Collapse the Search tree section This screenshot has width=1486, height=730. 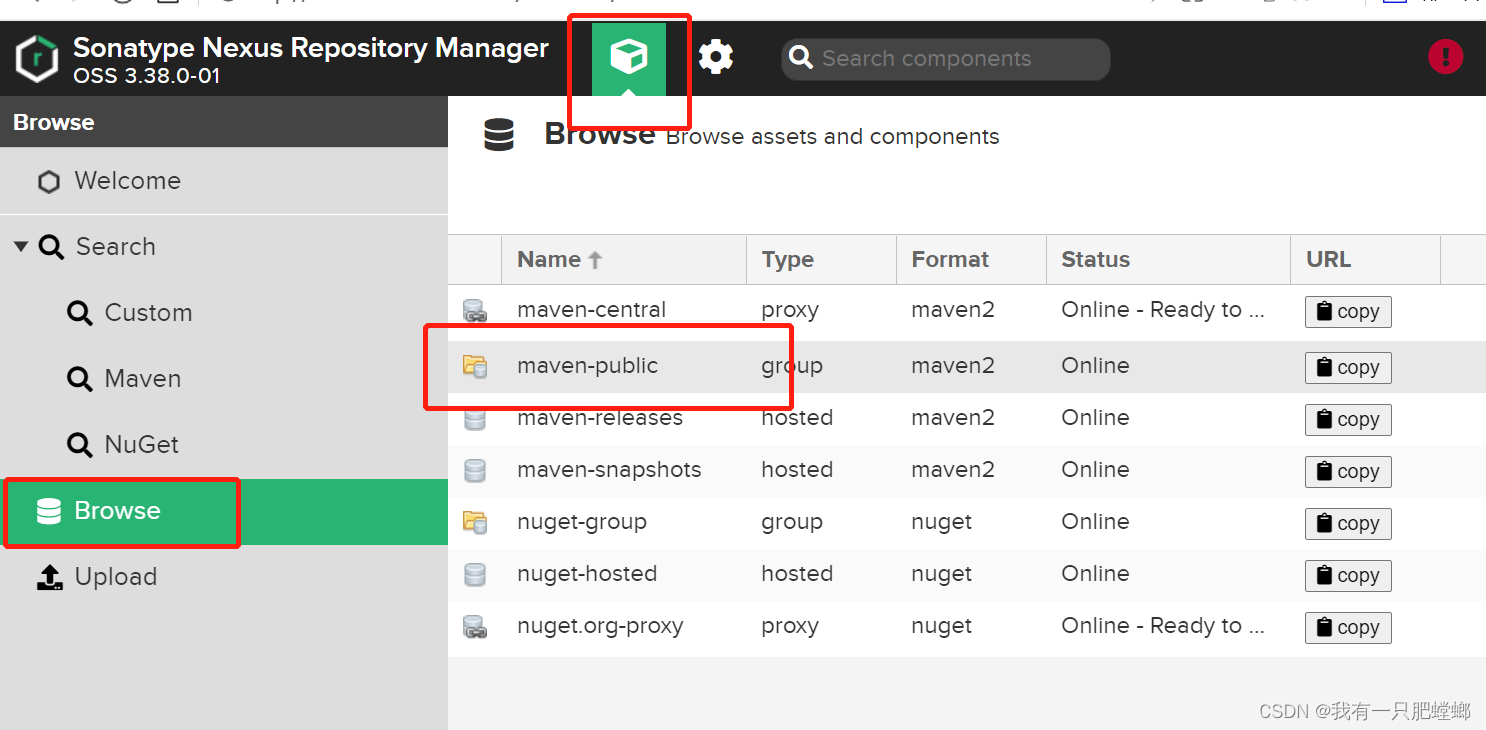coord(21,246)
